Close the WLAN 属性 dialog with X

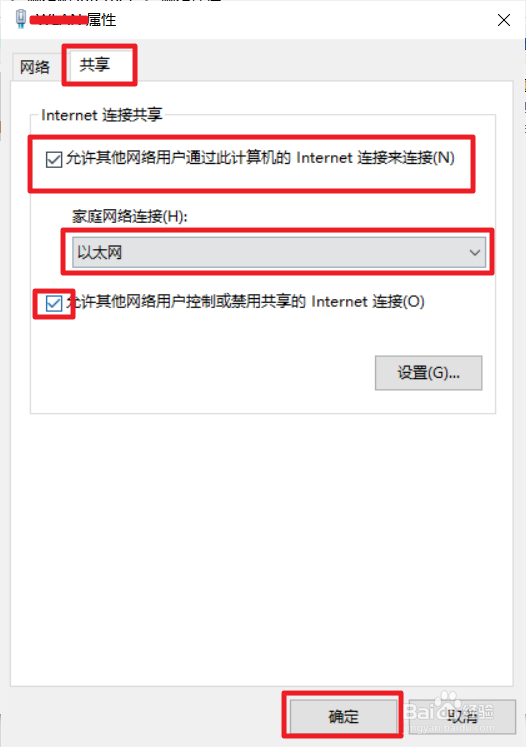[504, 20]
